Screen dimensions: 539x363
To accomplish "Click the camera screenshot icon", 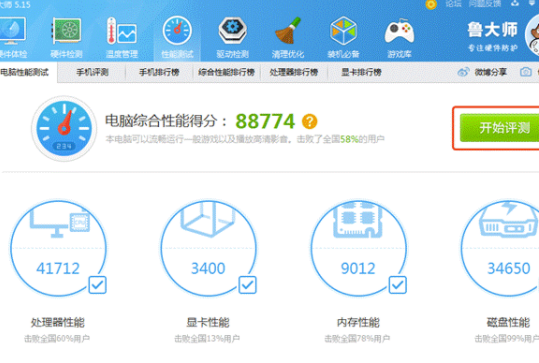I will (x=526, y=72).
